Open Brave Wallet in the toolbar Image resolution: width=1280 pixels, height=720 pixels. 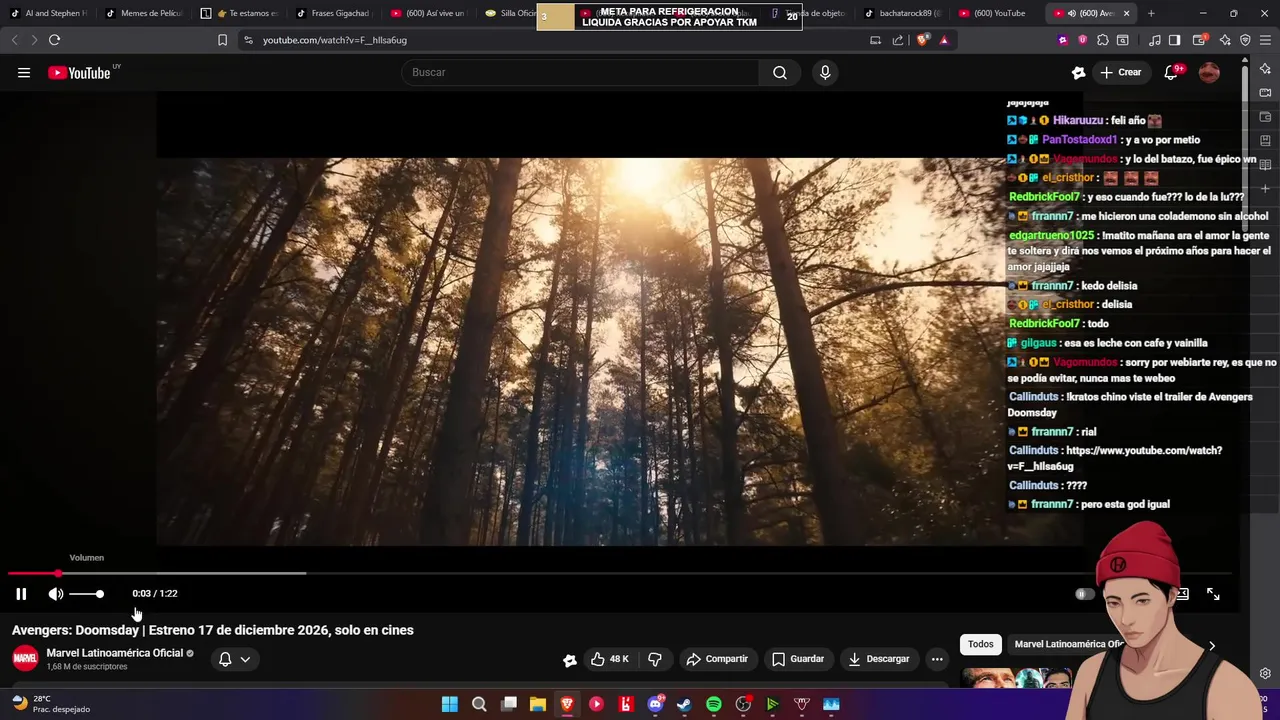[1199, 40]
